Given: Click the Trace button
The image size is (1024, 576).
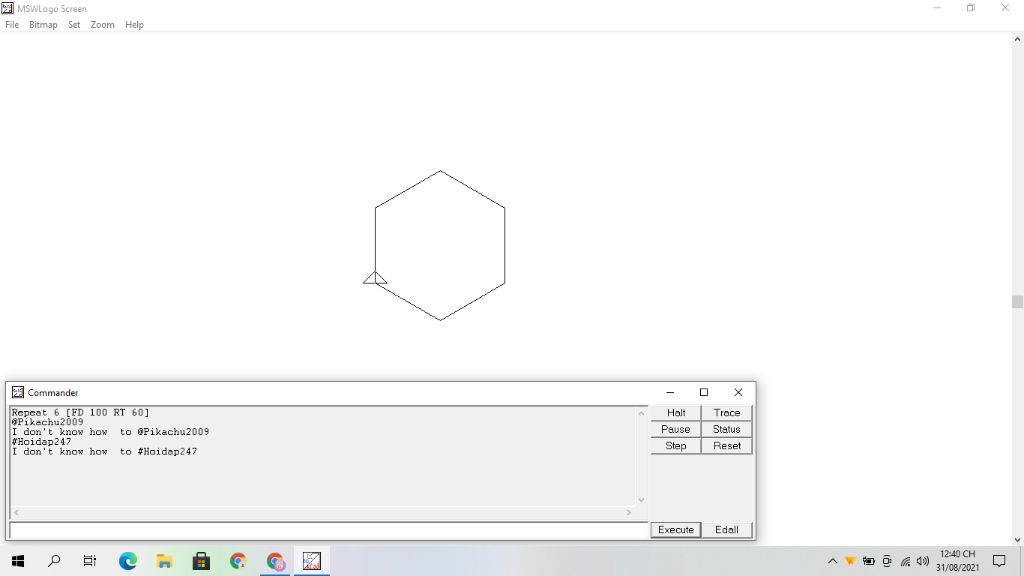Looking at the screenshot, I should pyautogui.click(x=726, y=413).
